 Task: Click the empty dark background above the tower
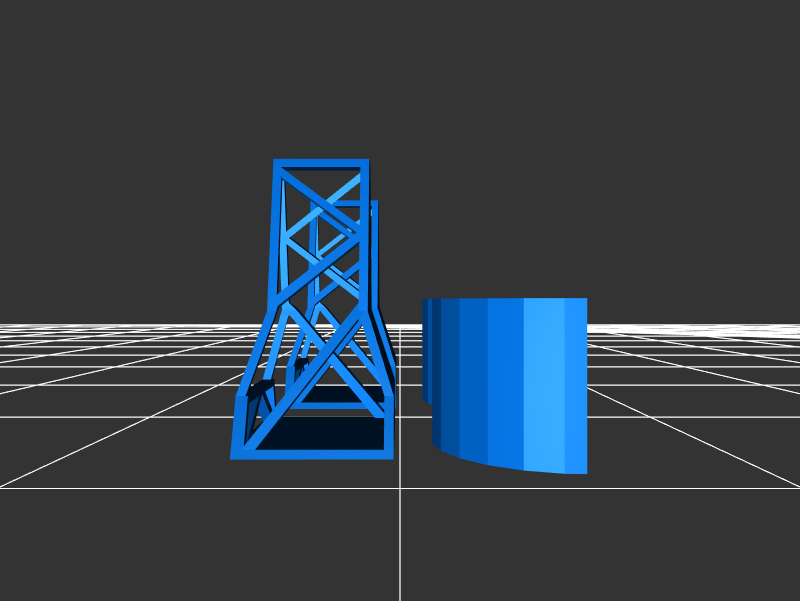tap(320, 80)
